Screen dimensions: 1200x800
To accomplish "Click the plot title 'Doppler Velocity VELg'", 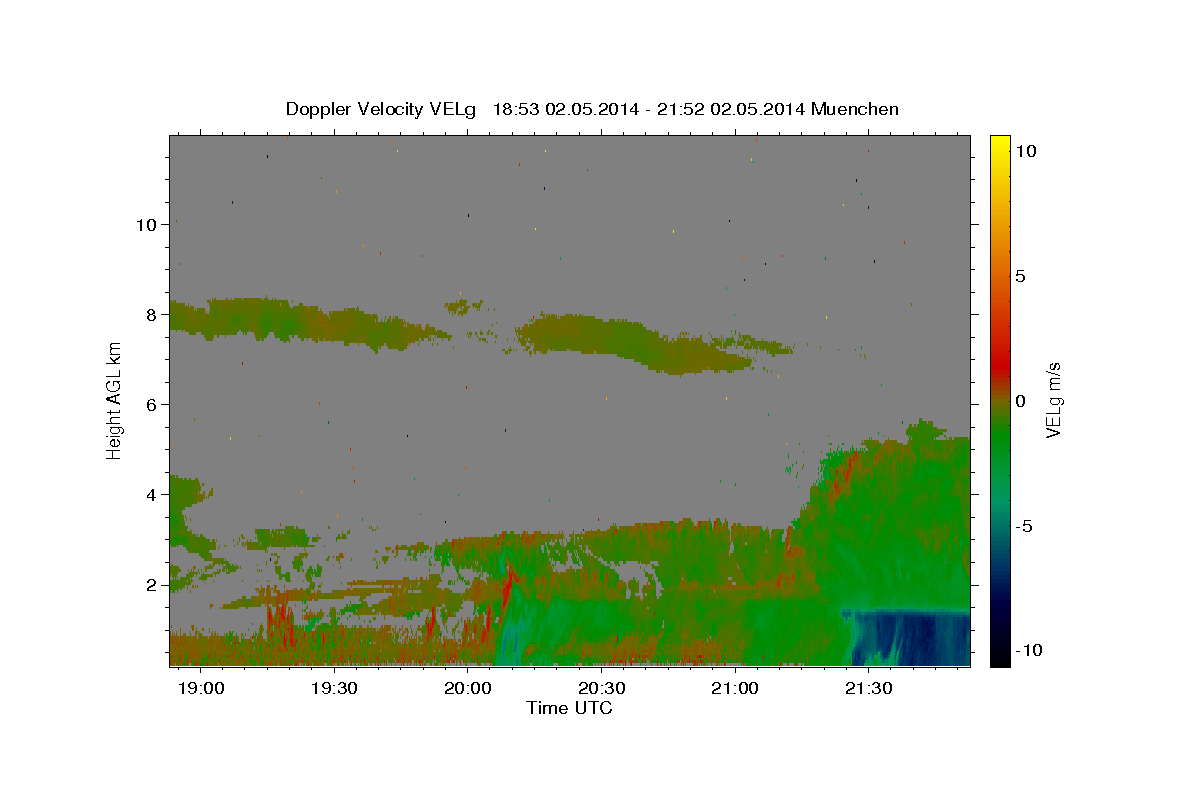I will coord(381,109).
